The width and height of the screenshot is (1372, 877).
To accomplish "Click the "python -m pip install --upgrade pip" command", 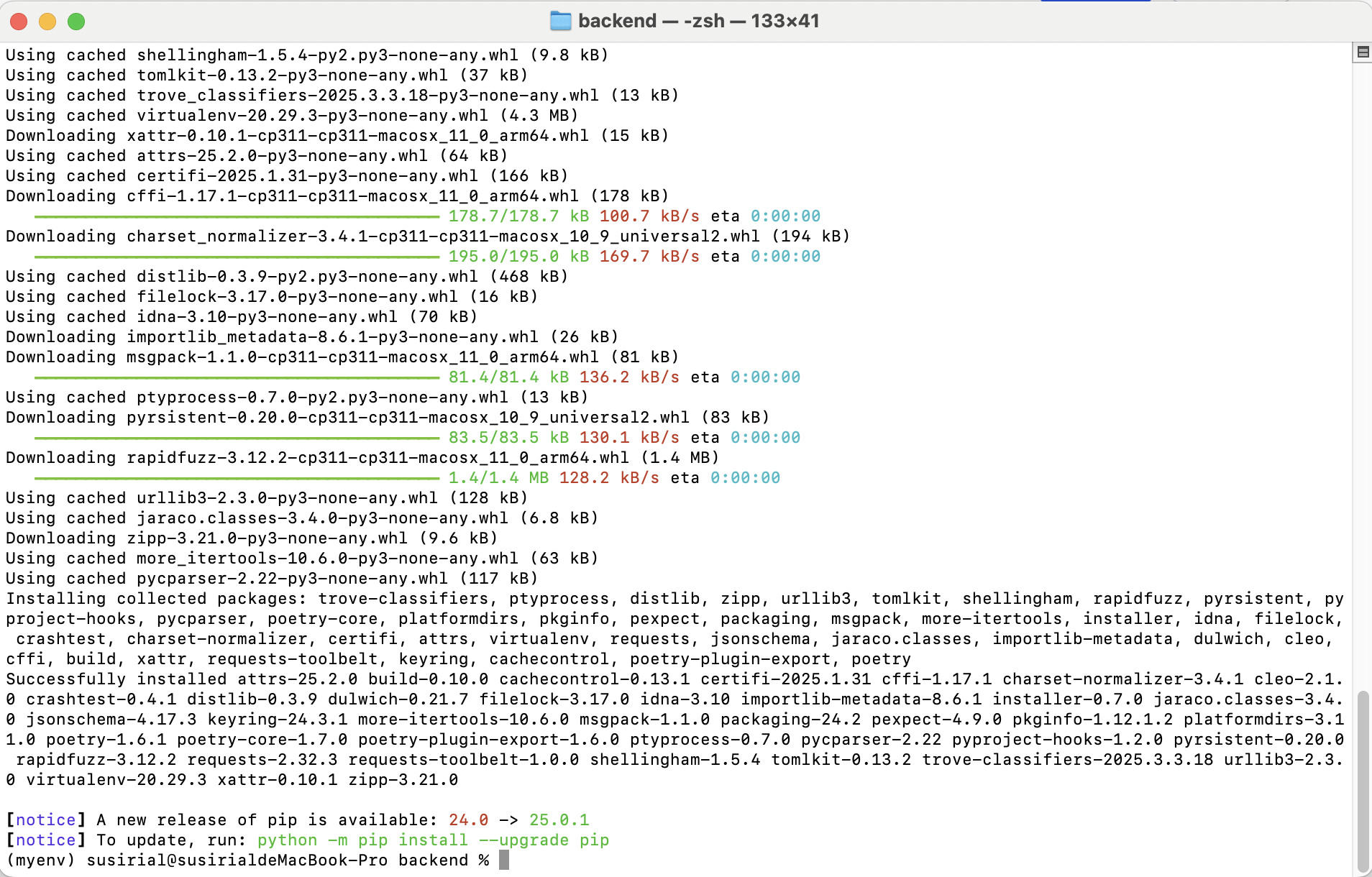I will pyautogui.click(x=433, y=840).
